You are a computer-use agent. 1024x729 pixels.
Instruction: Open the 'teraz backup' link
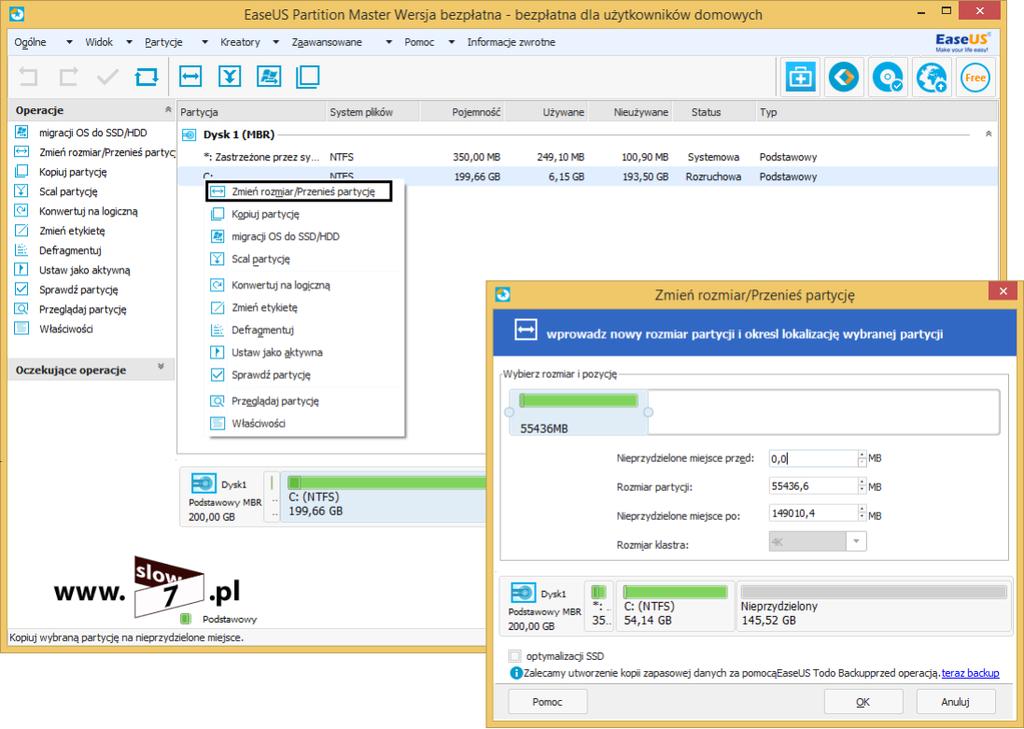click(x=970, y=673)
